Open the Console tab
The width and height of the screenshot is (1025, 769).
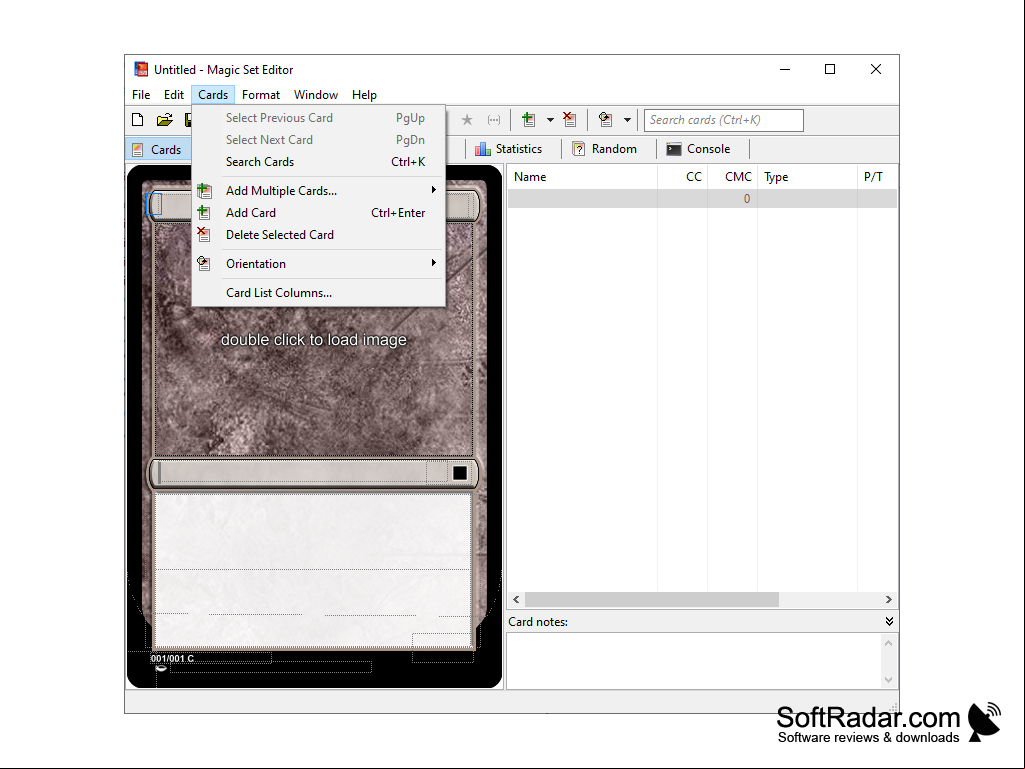698,149
